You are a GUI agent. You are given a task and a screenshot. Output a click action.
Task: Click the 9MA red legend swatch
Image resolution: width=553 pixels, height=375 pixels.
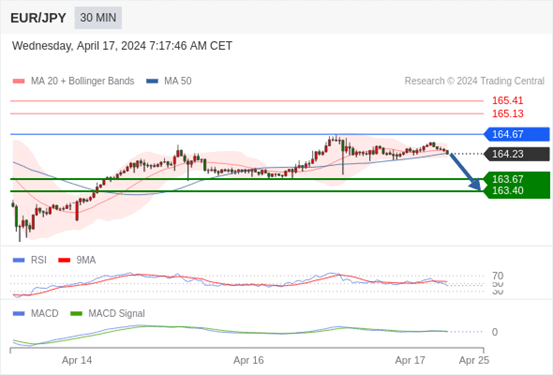(x=64, y=260)
